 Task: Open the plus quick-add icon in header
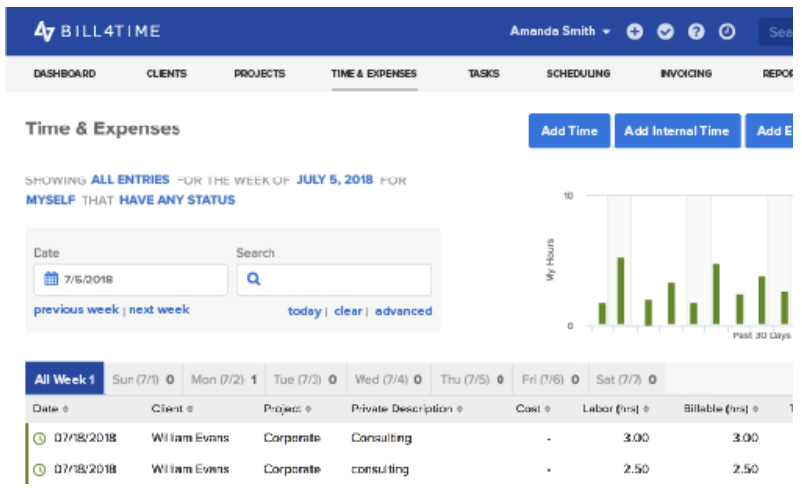(634, 32)
